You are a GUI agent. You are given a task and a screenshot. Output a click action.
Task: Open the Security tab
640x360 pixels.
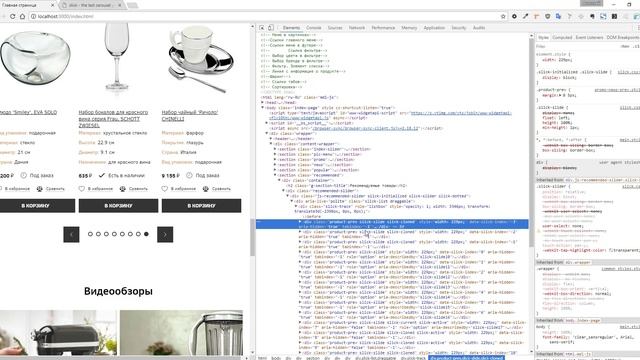tap(459, 28)
